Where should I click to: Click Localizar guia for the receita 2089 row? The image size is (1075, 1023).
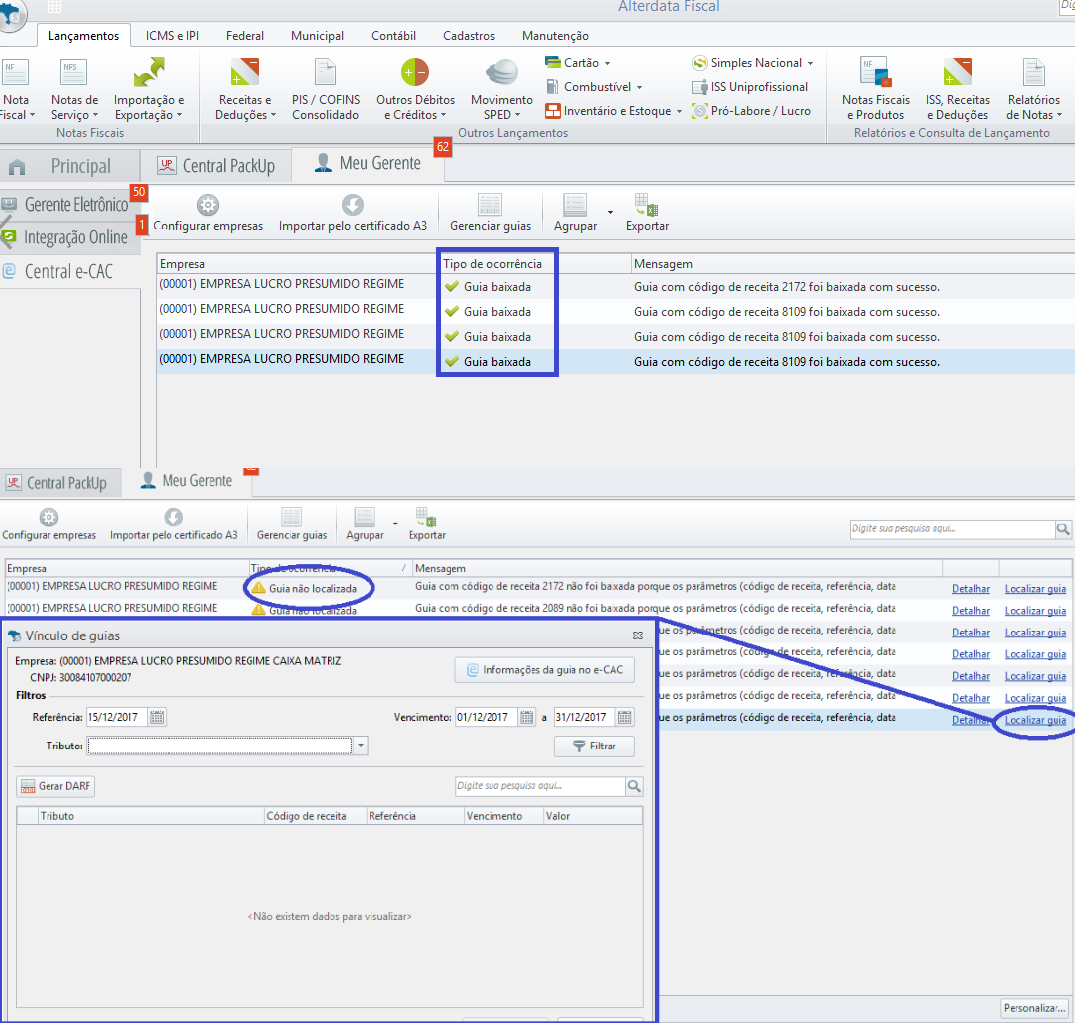point(1035,611)
